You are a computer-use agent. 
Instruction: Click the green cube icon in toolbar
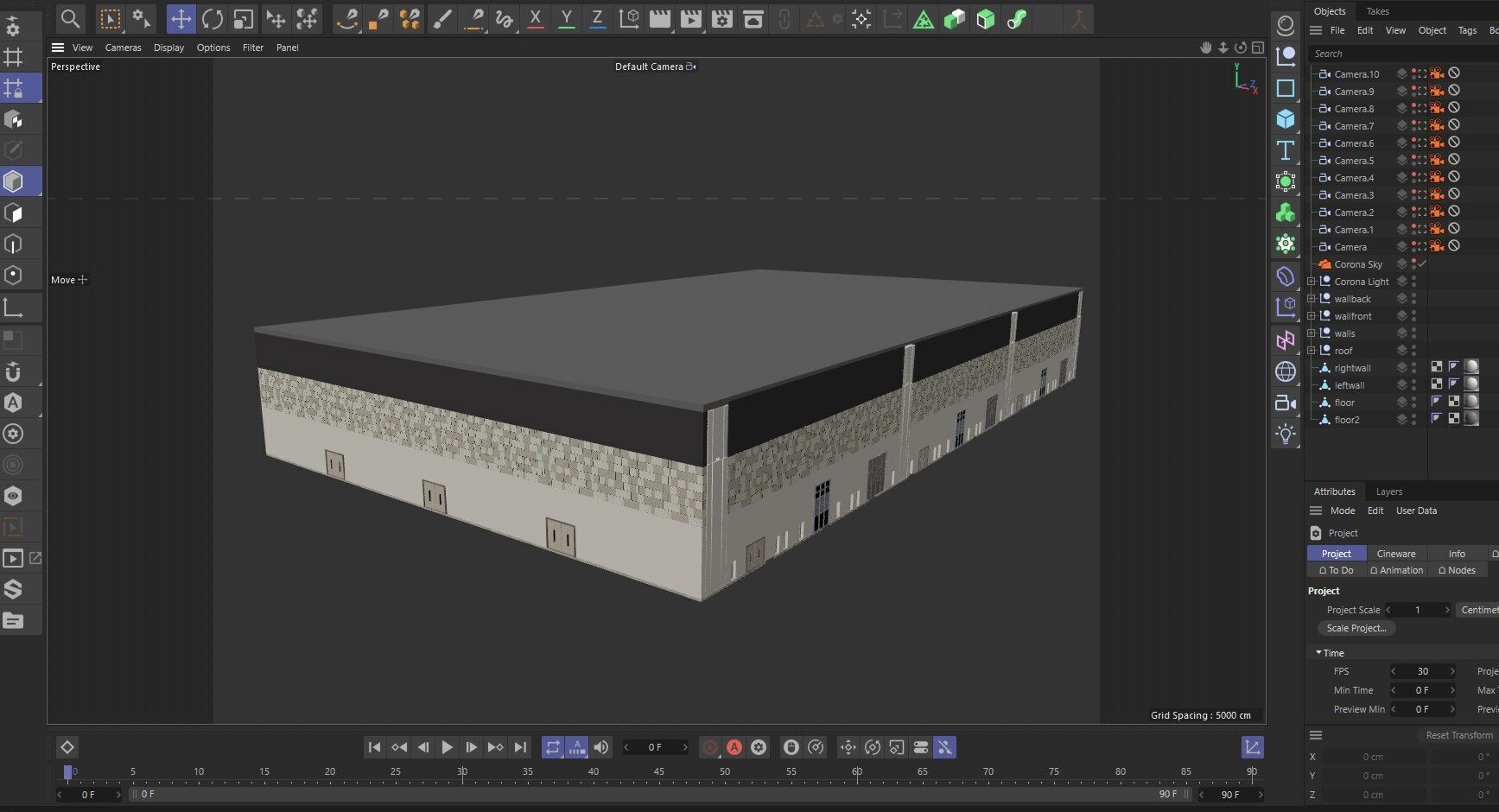coord(986,19)
